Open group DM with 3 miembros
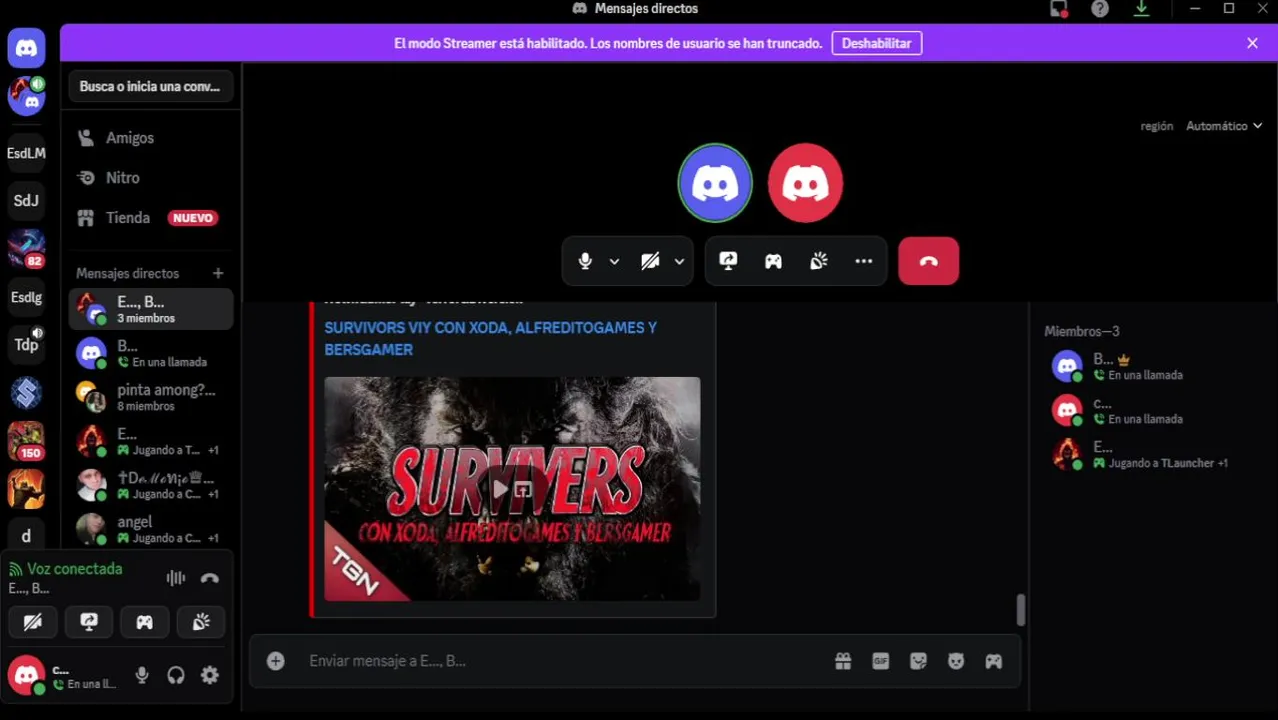This screenshot has height=720, width=1278. pyautogui.click(x=151, y=309)
